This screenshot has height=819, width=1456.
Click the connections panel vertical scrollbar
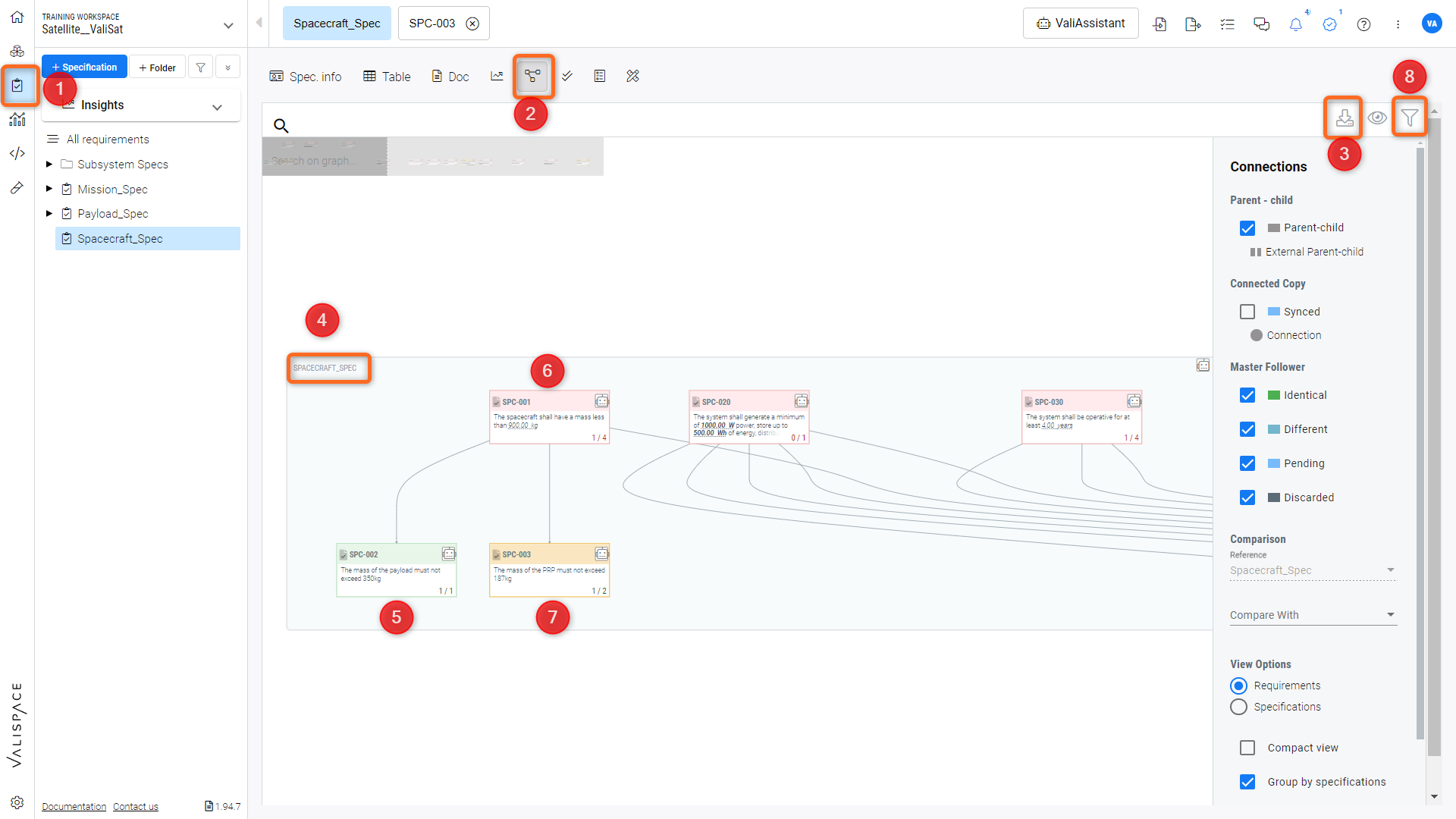(1420, 444)
